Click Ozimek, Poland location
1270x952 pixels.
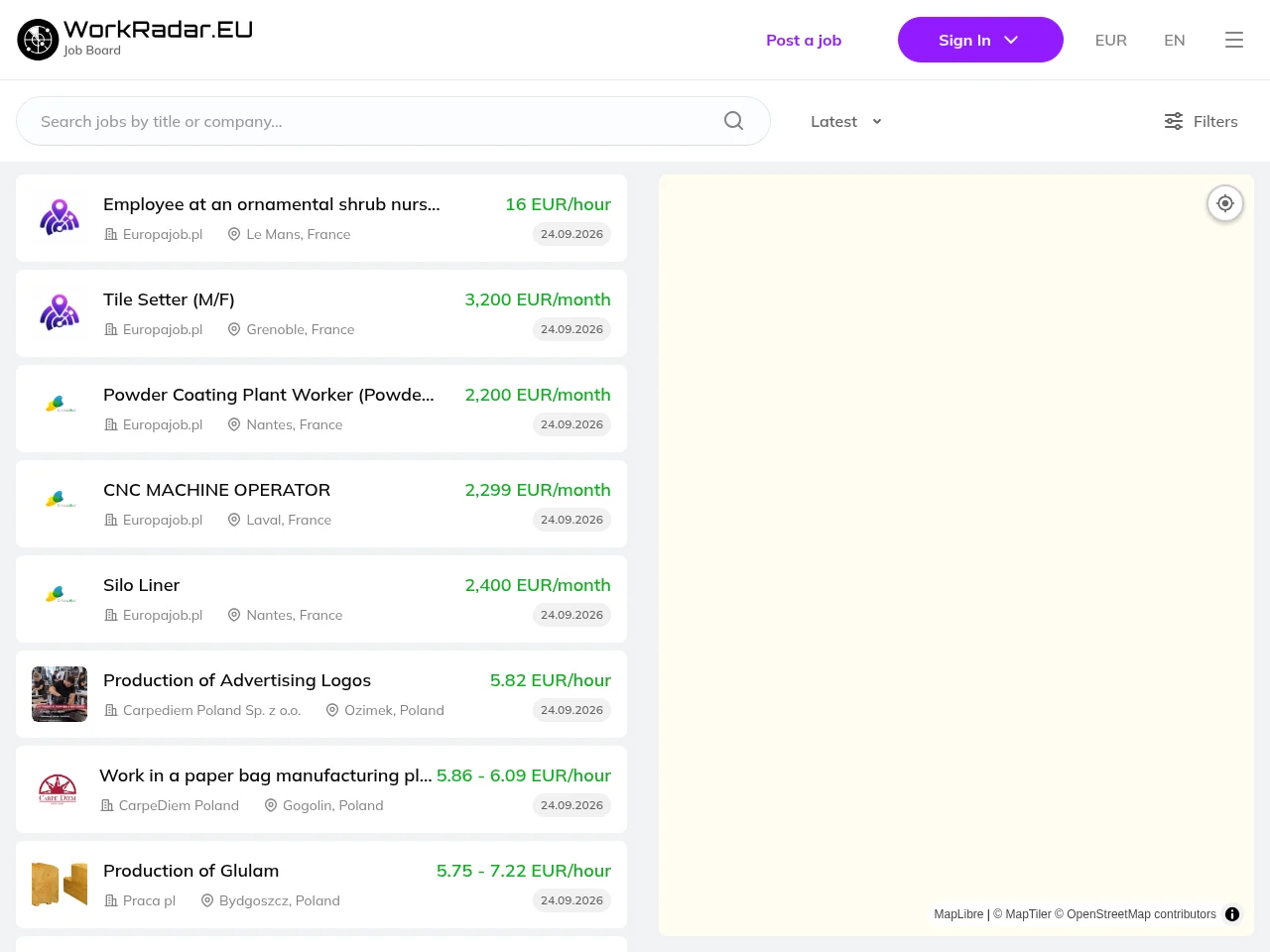click(x=394, y=710)
